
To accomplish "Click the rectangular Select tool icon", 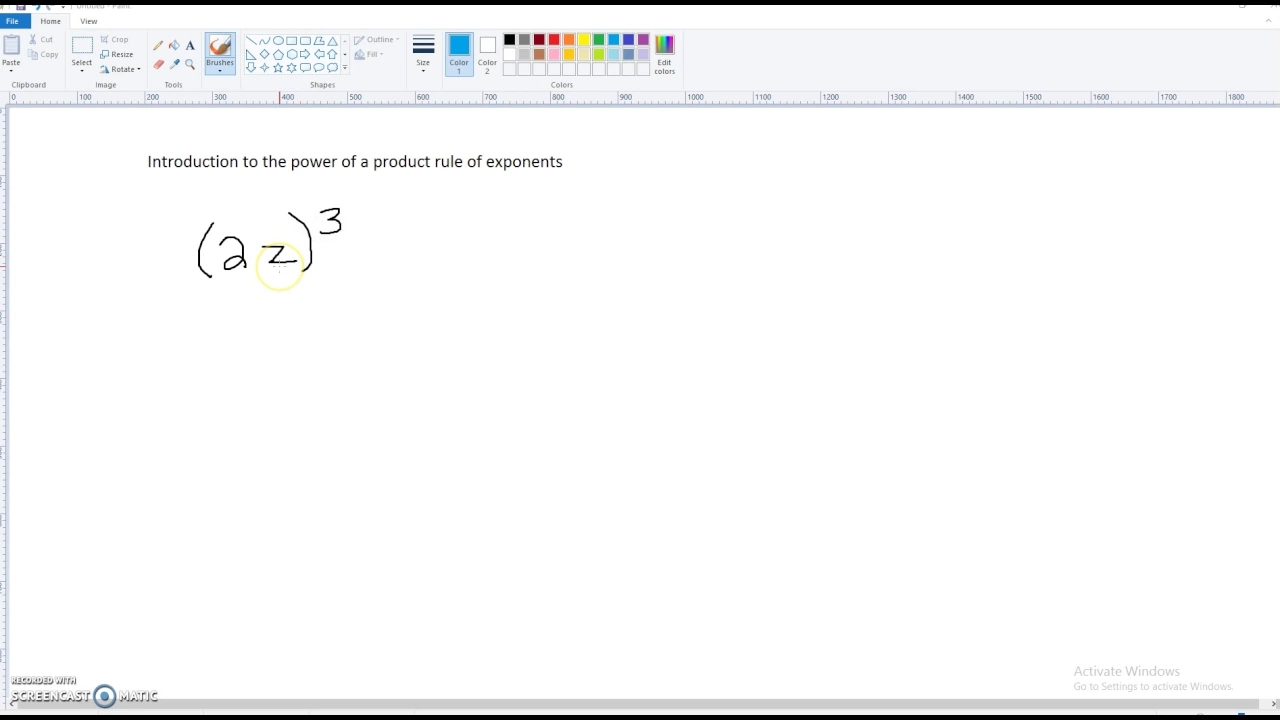I will [82, 46].
